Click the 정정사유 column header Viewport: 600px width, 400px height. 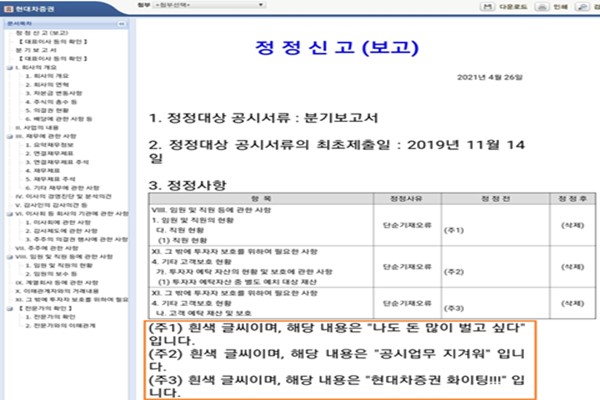(407, 199)
